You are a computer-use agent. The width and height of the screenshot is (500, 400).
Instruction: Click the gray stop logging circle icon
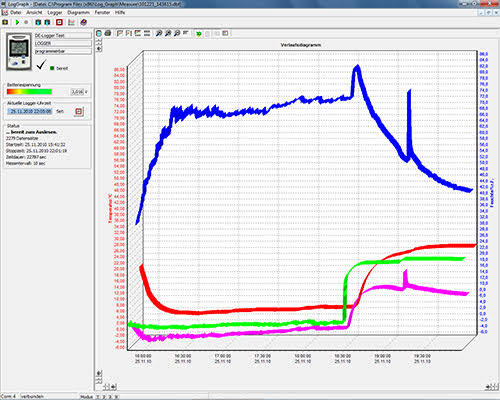pyautogui.click(x=26, y=22)
